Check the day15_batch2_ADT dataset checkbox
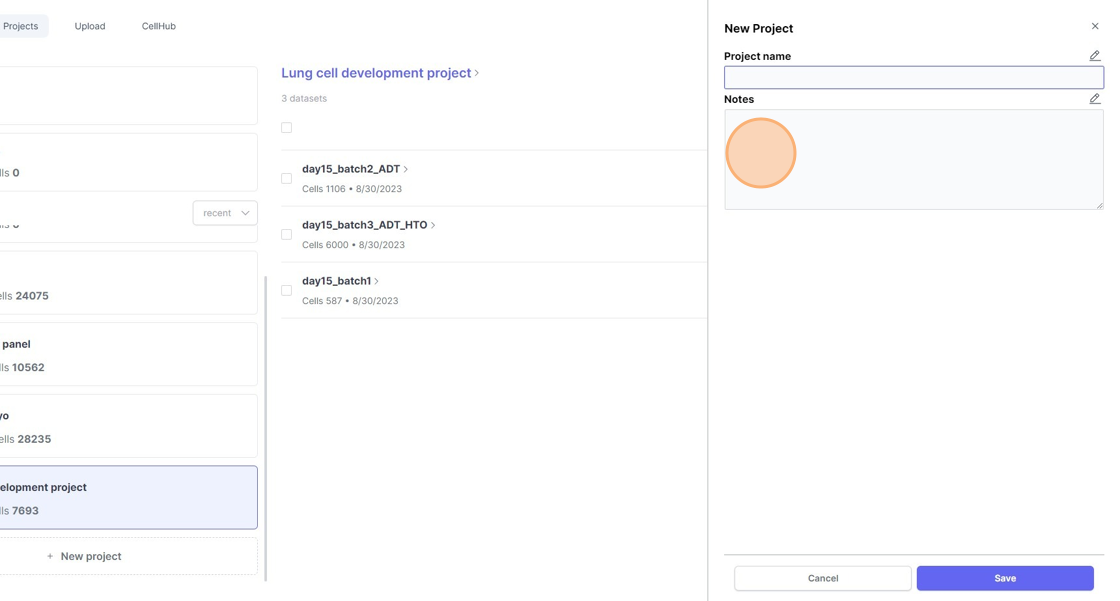The height and width of the screenshot is (601, 1120). [286, 179]
